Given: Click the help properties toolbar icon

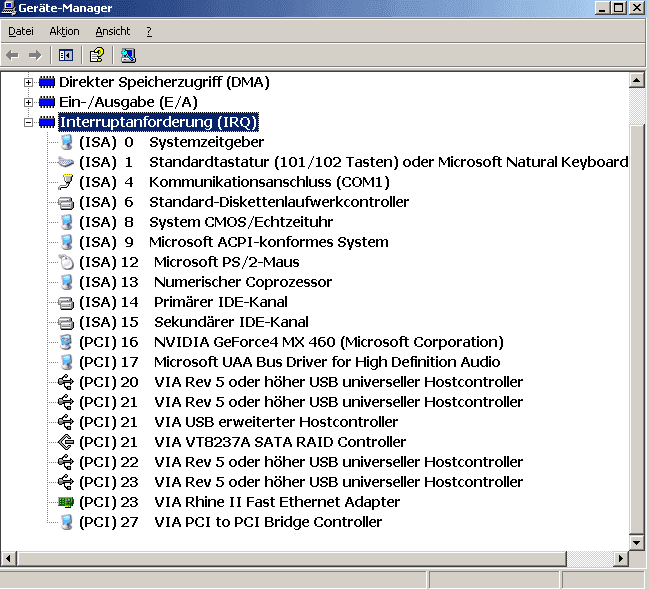Looking at the screenshot, I should (97, 55).
